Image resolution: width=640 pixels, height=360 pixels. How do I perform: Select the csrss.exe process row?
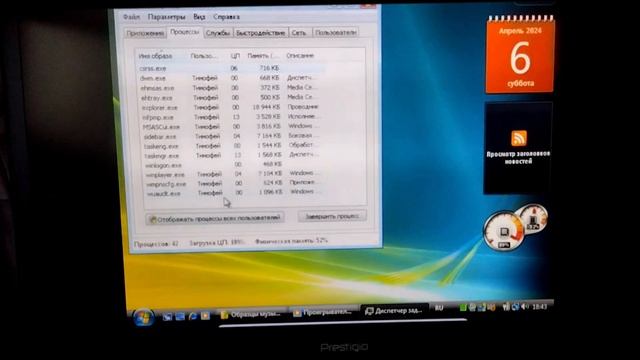[x=231, y=68]
